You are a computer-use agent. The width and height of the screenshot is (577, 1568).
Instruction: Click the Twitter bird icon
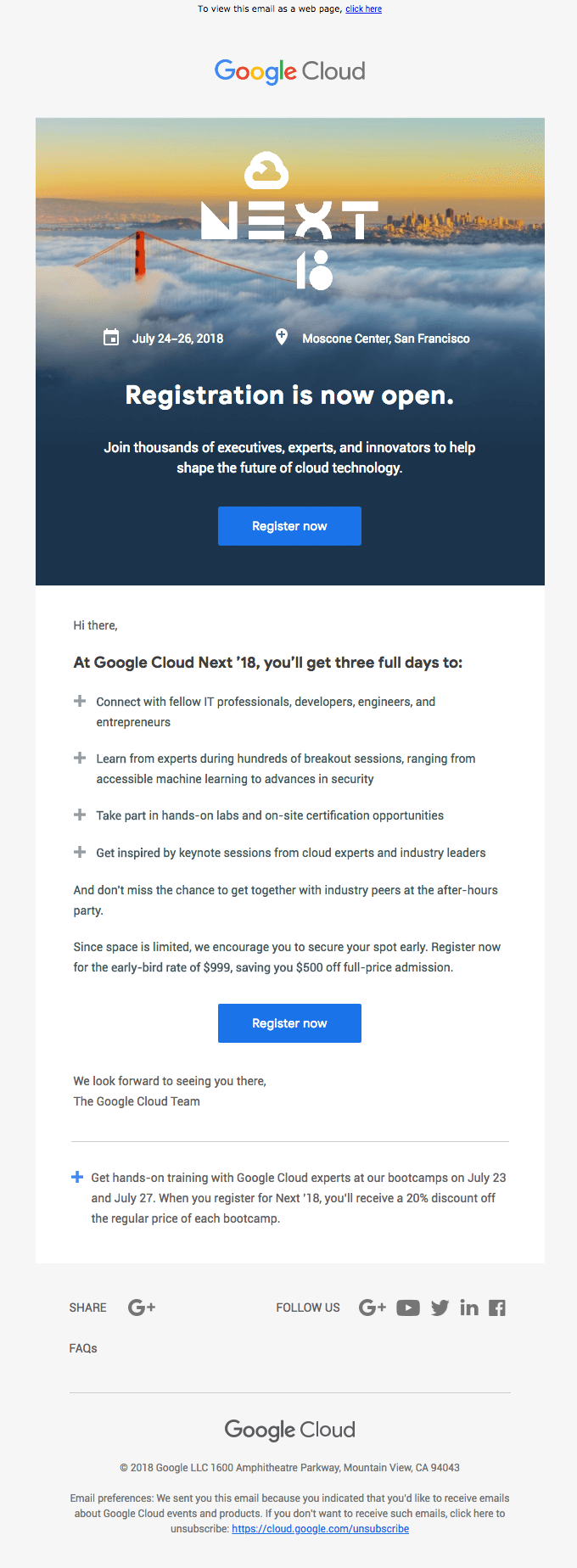[440, 1308]
